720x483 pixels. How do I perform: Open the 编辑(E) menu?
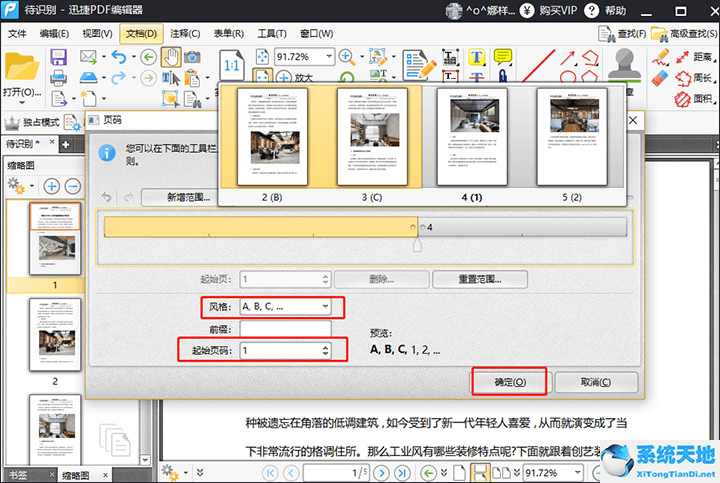[54, 34]
